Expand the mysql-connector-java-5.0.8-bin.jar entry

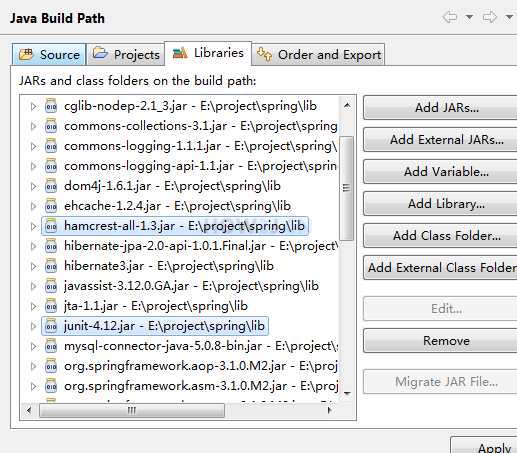(x=33, y=346)
